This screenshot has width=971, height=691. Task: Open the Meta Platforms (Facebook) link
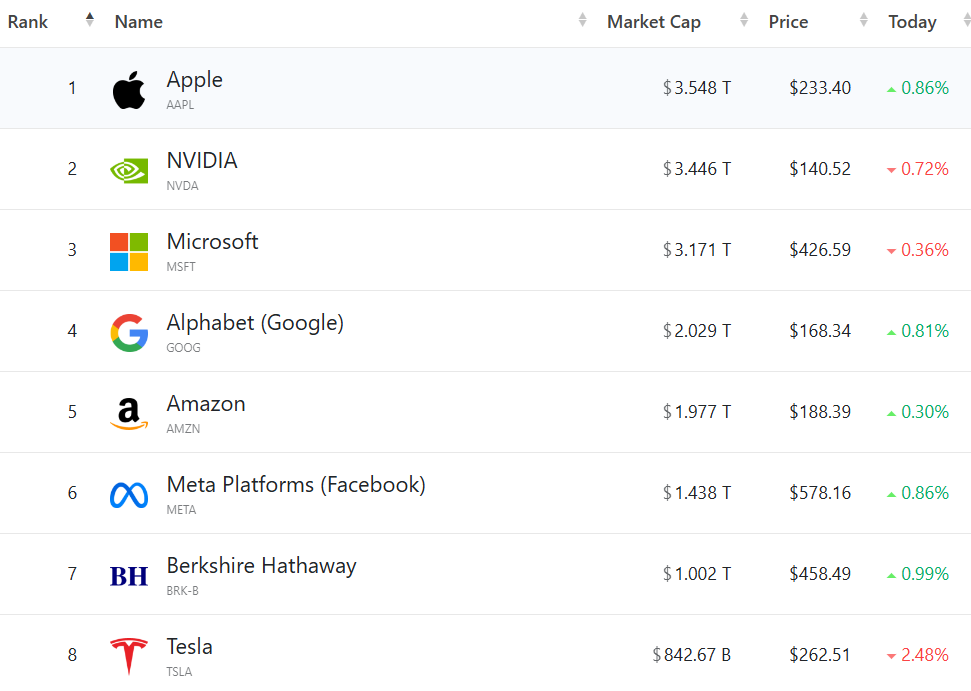point(296,485)
